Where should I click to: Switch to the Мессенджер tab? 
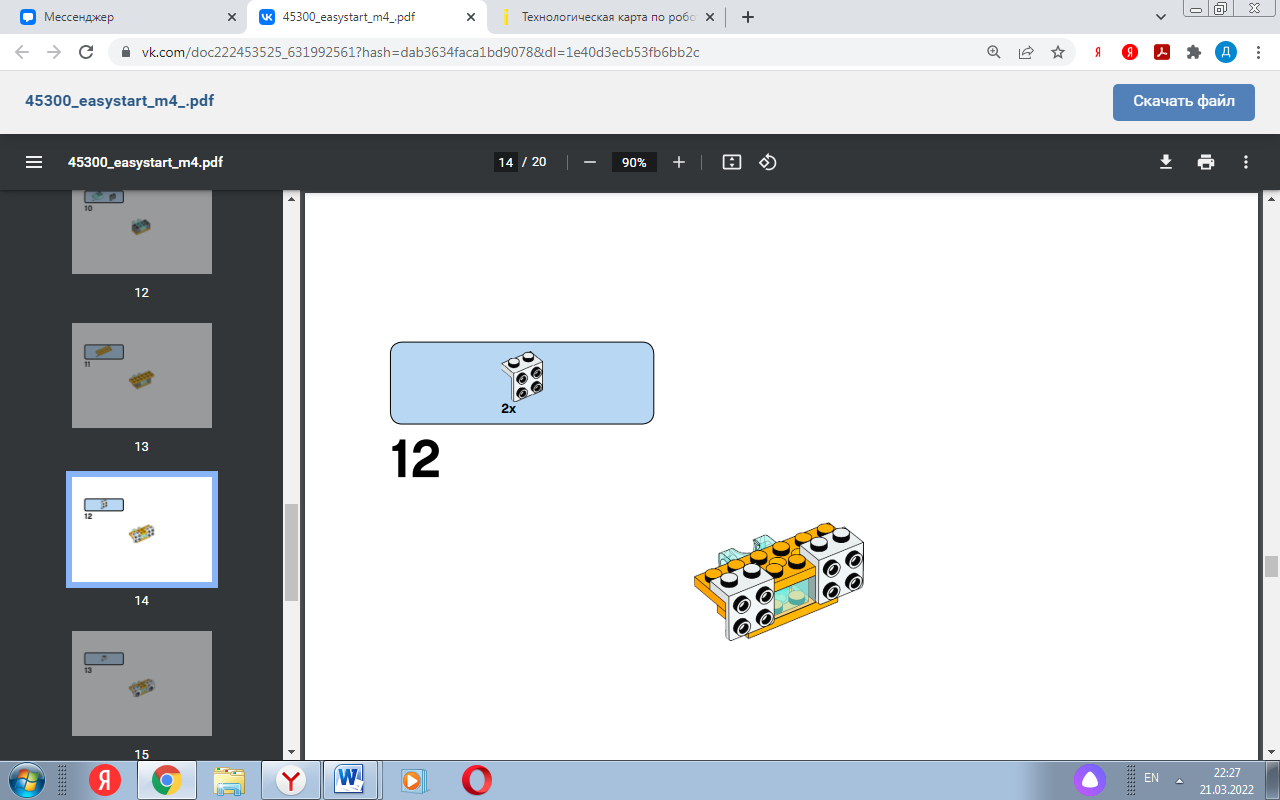125,17
